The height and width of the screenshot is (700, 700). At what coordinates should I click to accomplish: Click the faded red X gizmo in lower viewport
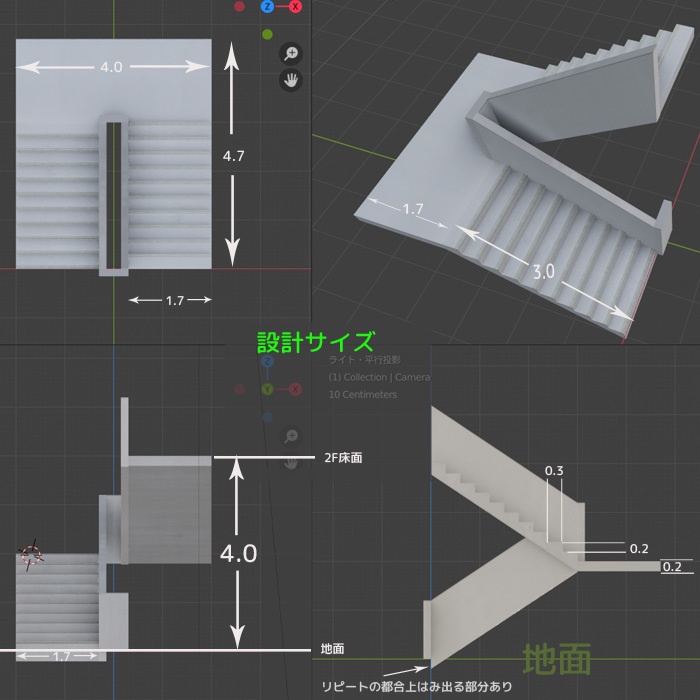pos(295,389)
